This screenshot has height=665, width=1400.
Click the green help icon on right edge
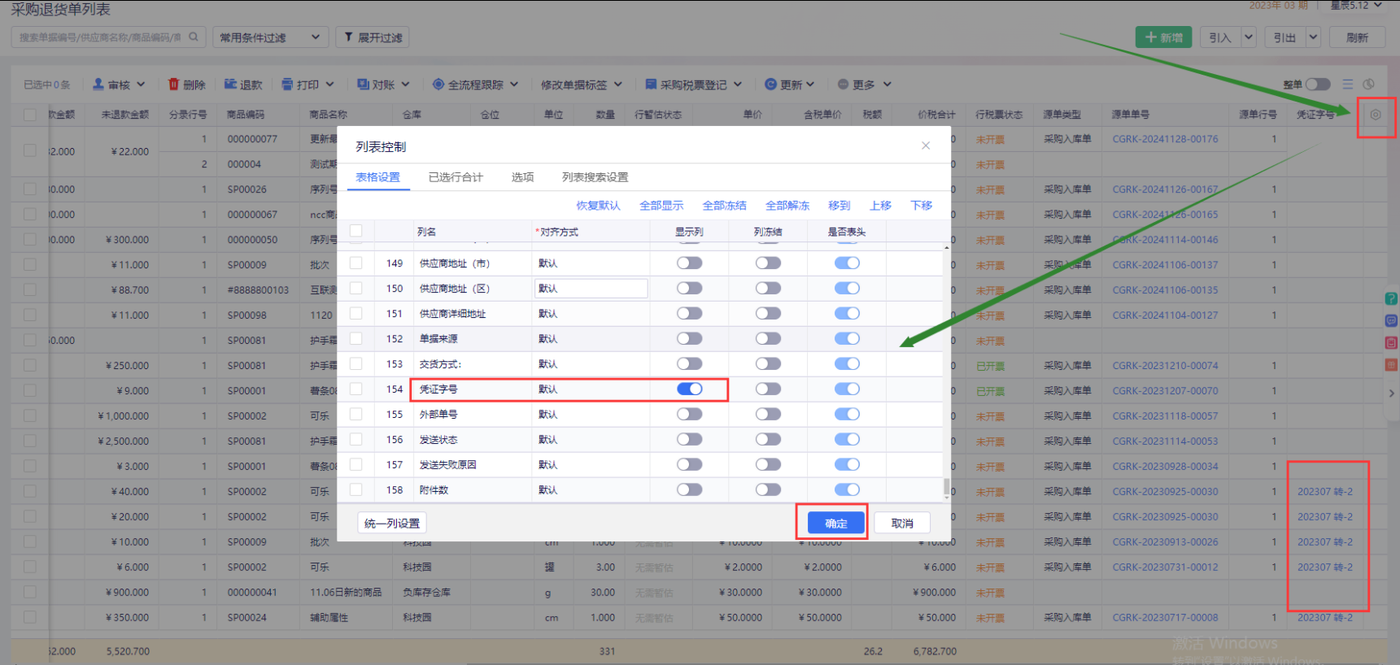pyautogui.click(x=1391, y=299)
